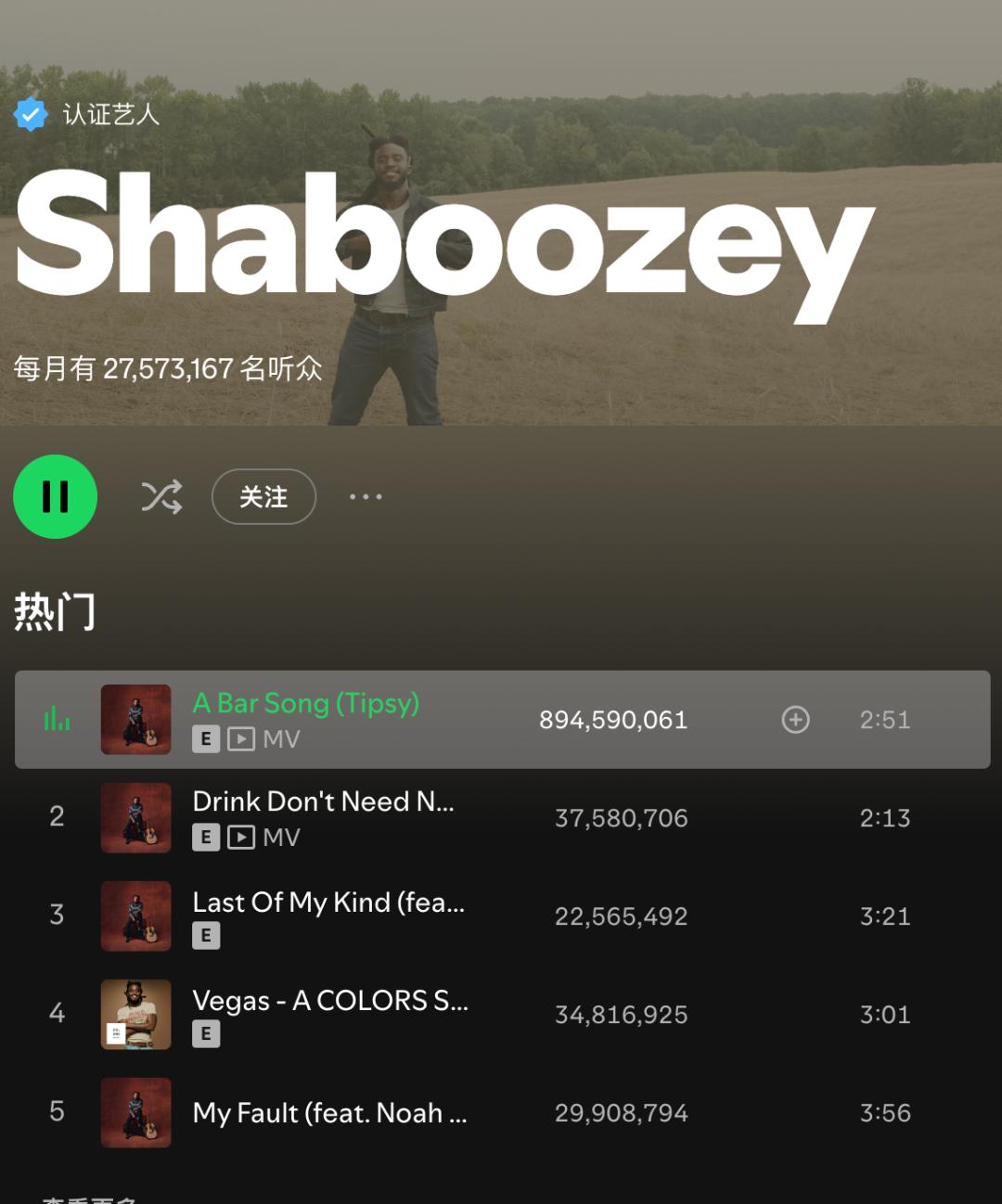The width and height of the screenshot is (1002, 1204).
Task: Click the A Bar Song (Tipsy) title
Action: pos(306,704)
